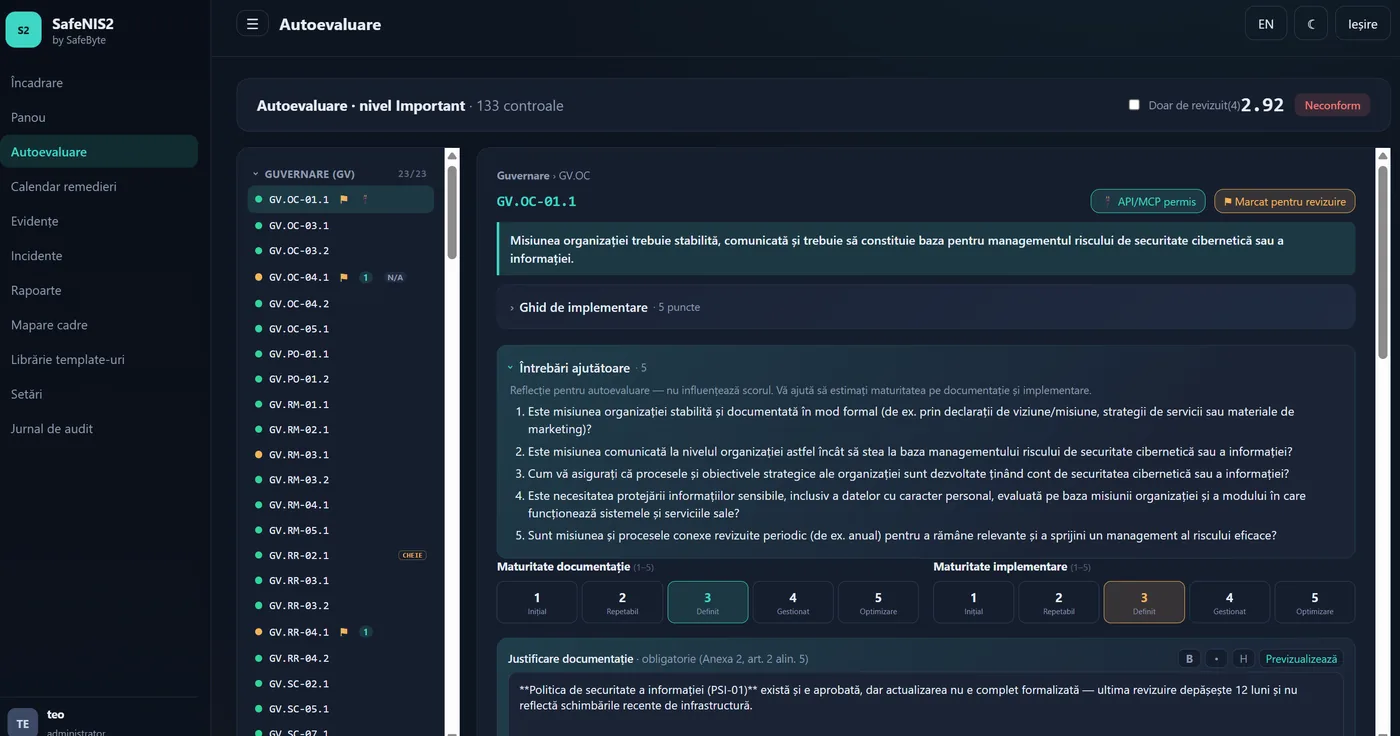
Task: Click the TE user avatar
Action: [23, 723]
